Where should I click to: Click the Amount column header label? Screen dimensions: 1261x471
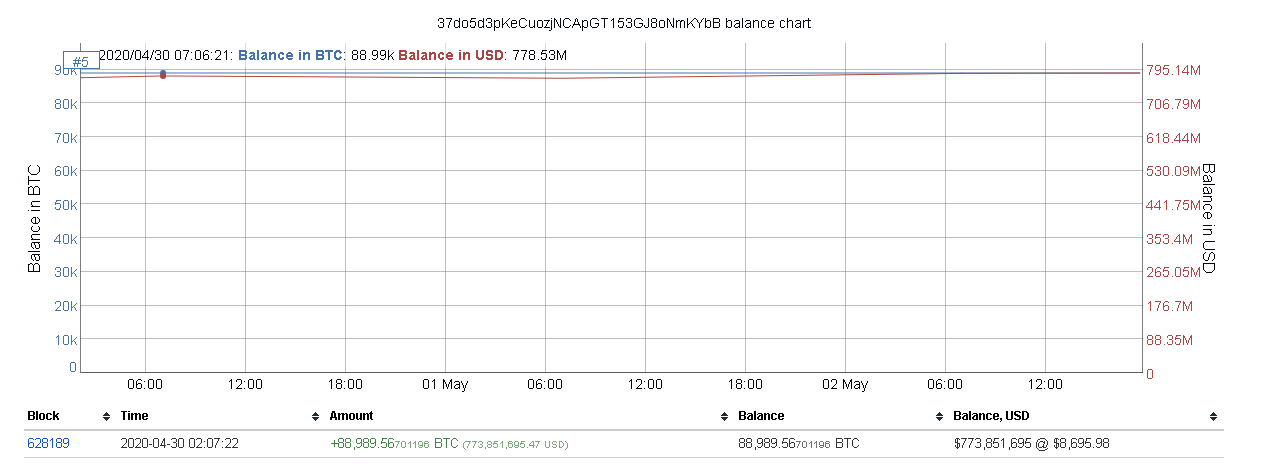click(351, 416)
